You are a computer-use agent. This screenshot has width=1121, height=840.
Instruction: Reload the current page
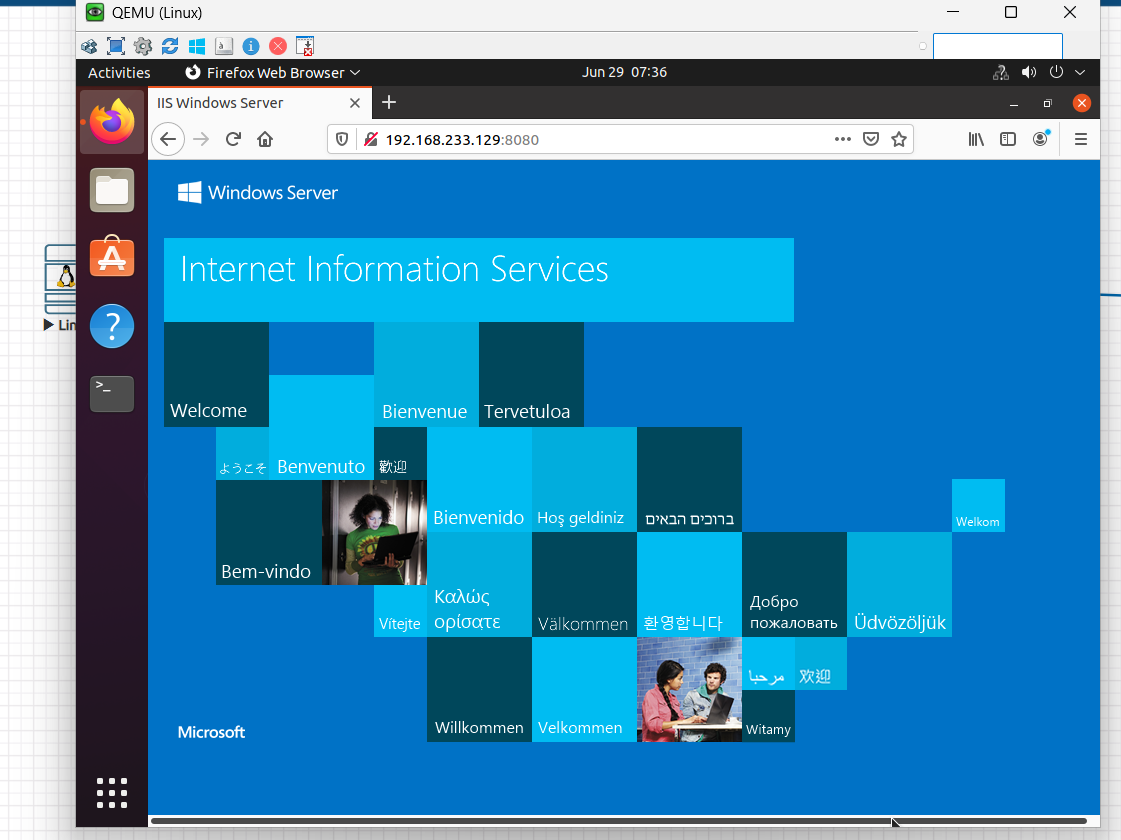click(233, 139)
